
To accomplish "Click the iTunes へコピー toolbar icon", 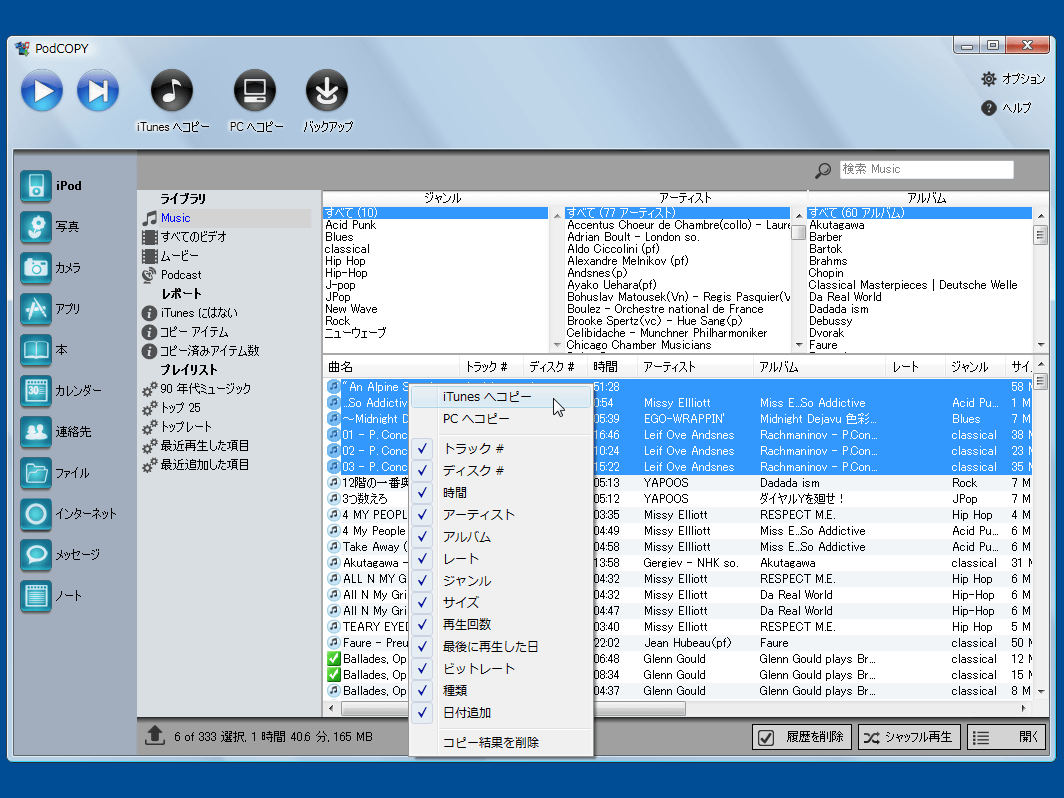I will point(172,90).
